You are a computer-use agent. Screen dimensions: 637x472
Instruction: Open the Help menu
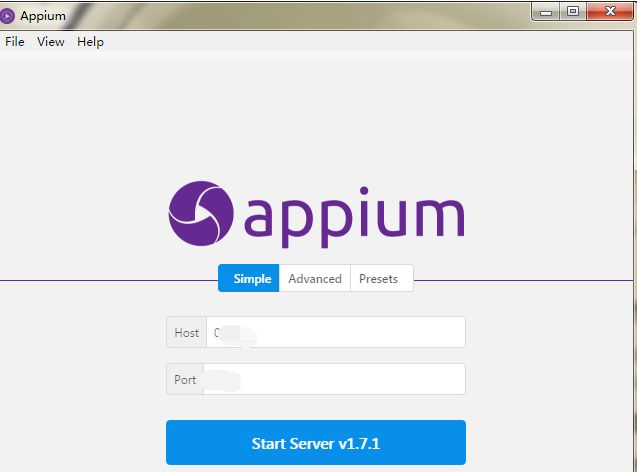90,42
